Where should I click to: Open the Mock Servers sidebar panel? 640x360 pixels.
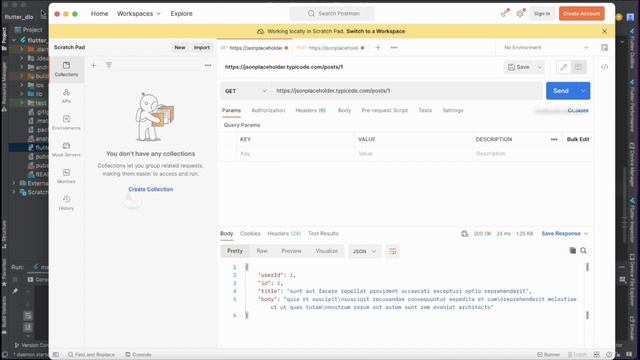(66, 149)
